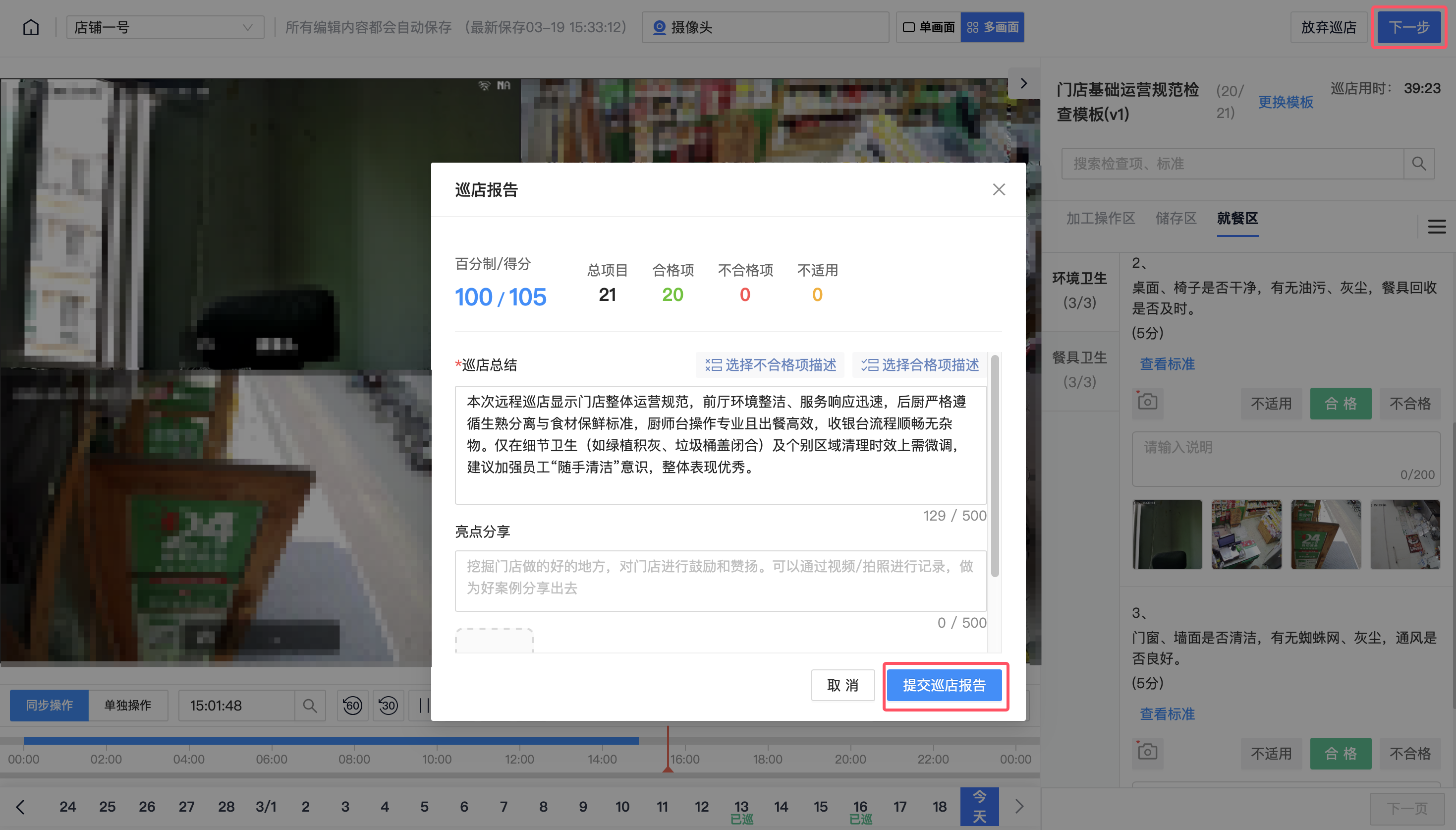This screenshot has width=1456, height=830.
Task: Click the time search magnifier icon
Action: [x=310, y=706]
